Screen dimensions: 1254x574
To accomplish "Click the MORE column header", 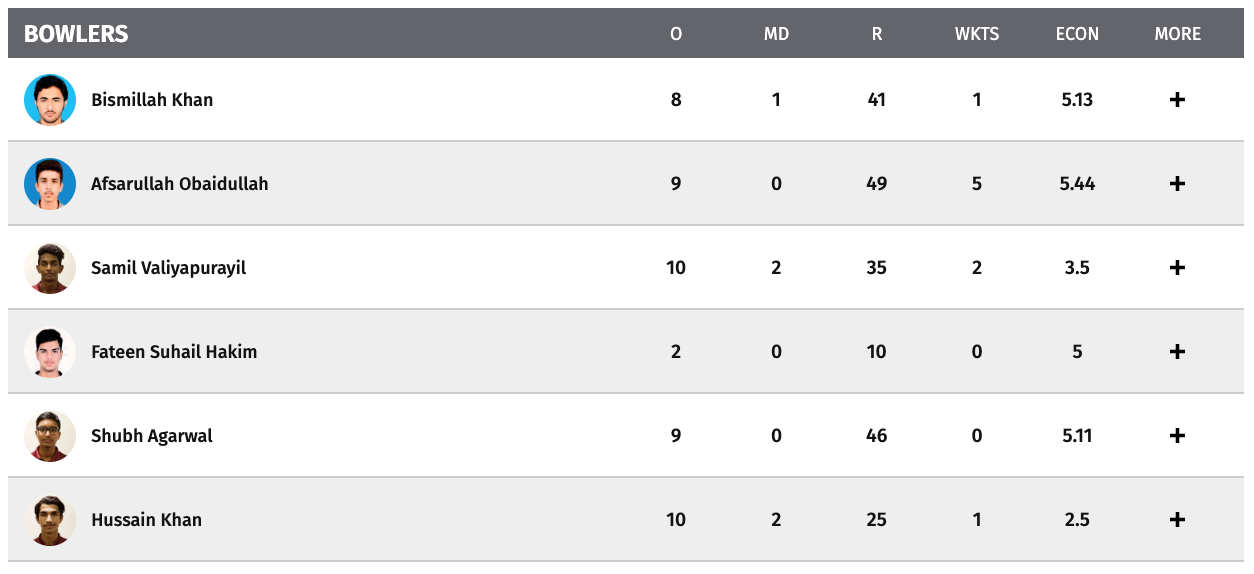I will [x=1178, y=34].
